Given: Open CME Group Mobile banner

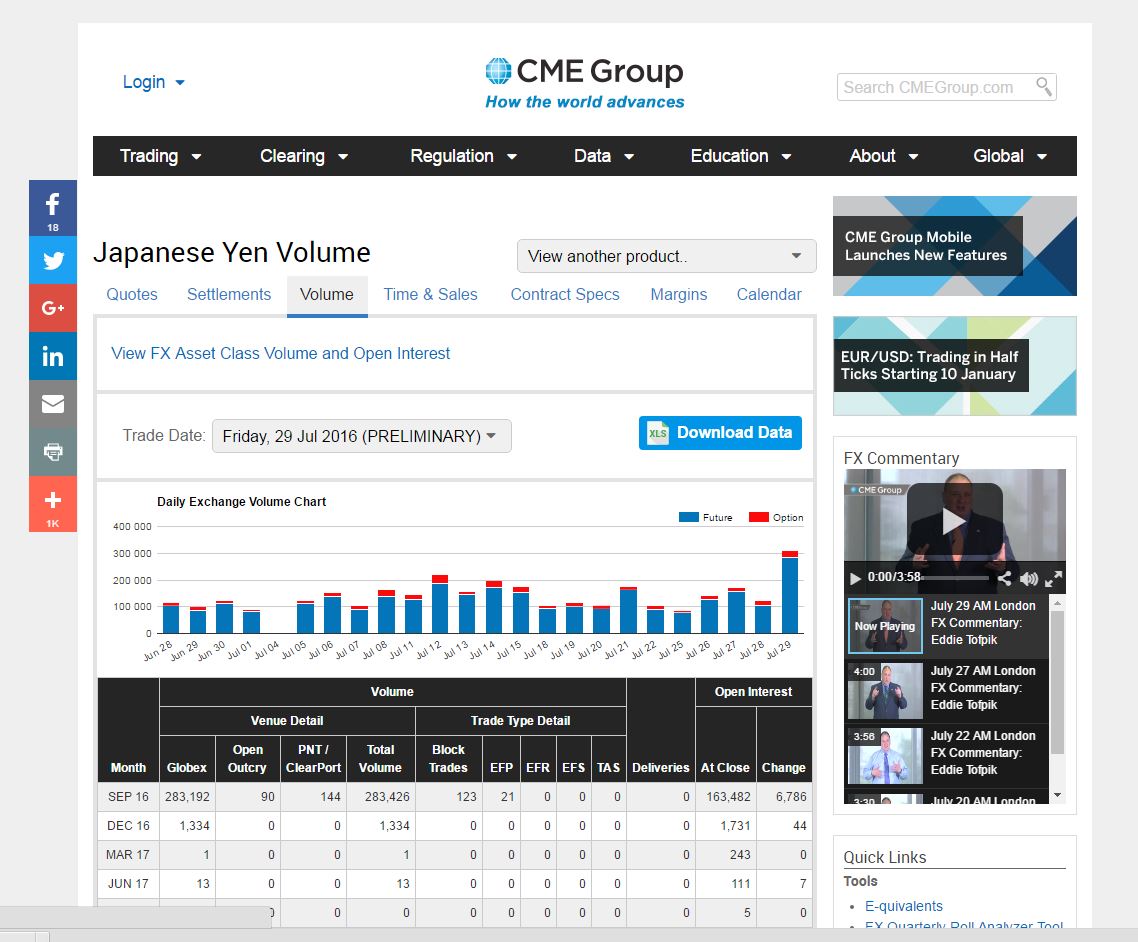Looking at the screenshot, I should (x=954, y=246).
